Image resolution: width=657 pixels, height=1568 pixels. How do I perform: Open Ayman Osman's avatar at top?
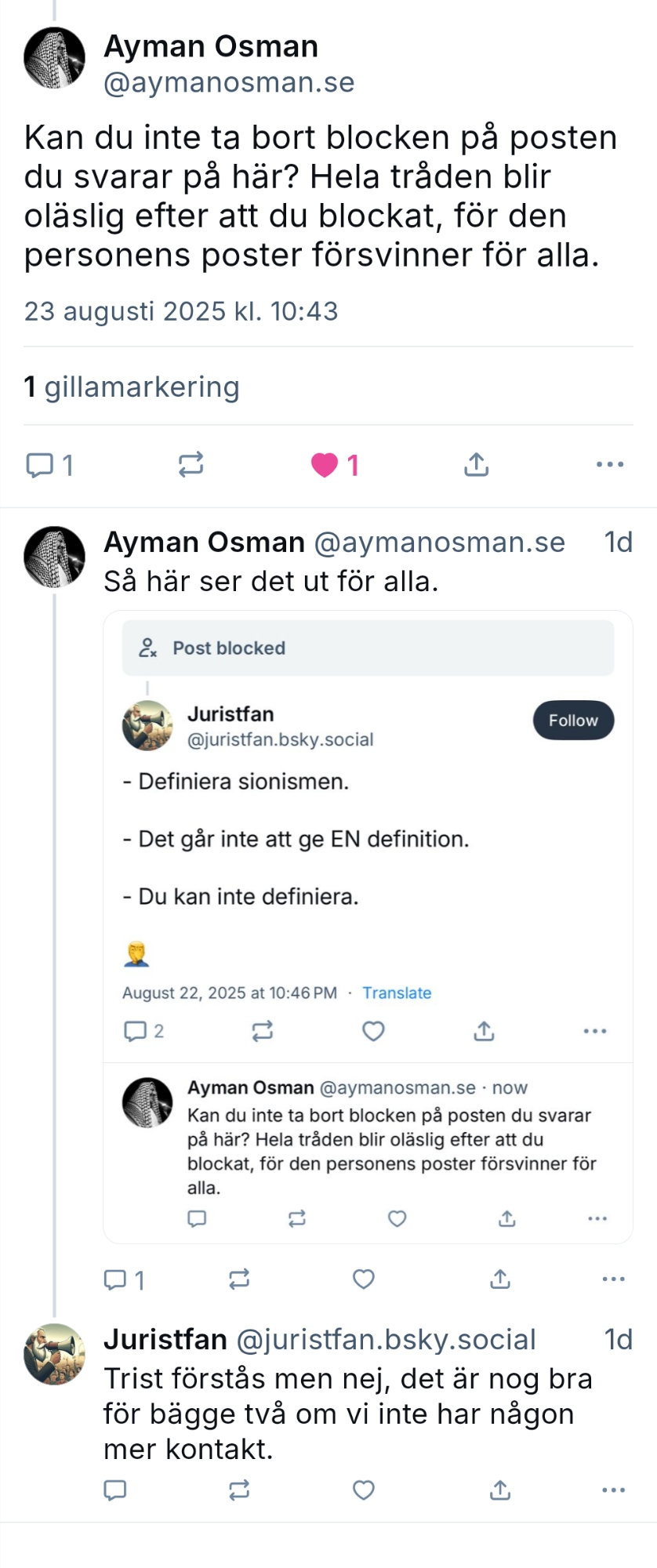pos(54,58)
